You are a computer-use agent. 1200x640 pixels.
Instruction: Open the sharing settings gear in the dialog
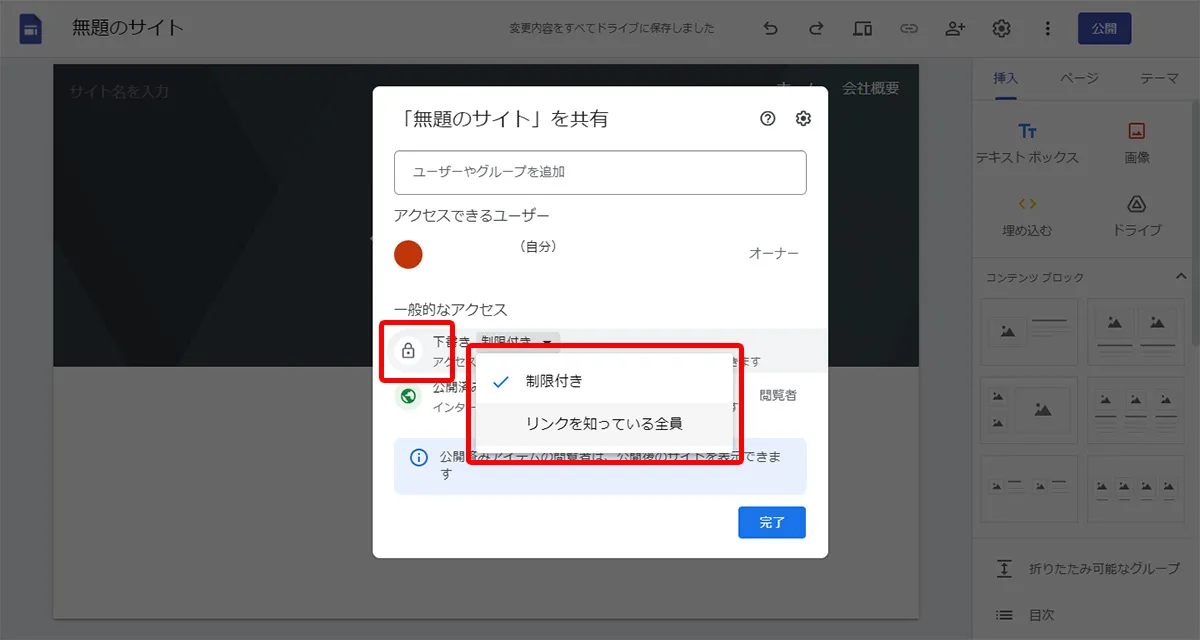coord(802,118)
